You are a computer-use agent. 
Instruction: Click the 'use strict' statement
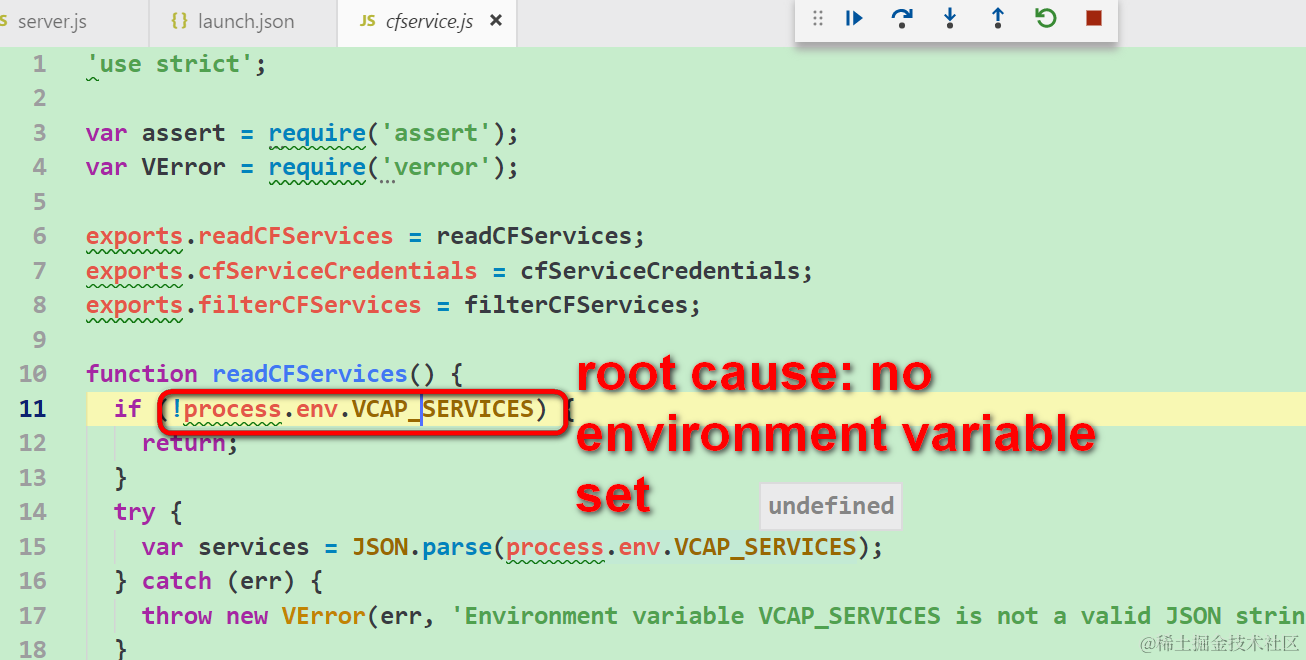click(177, 64)
